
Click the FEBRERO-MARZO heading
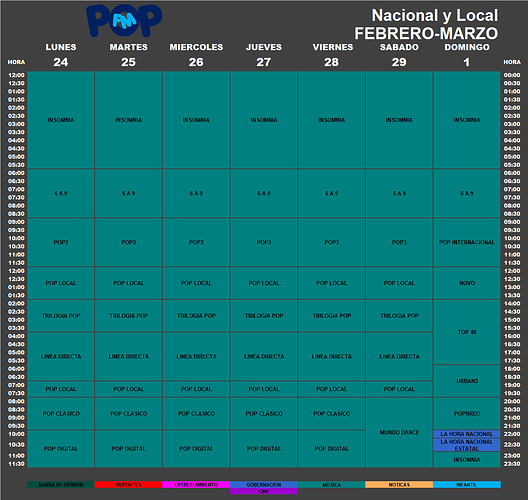tap(426, 33)
